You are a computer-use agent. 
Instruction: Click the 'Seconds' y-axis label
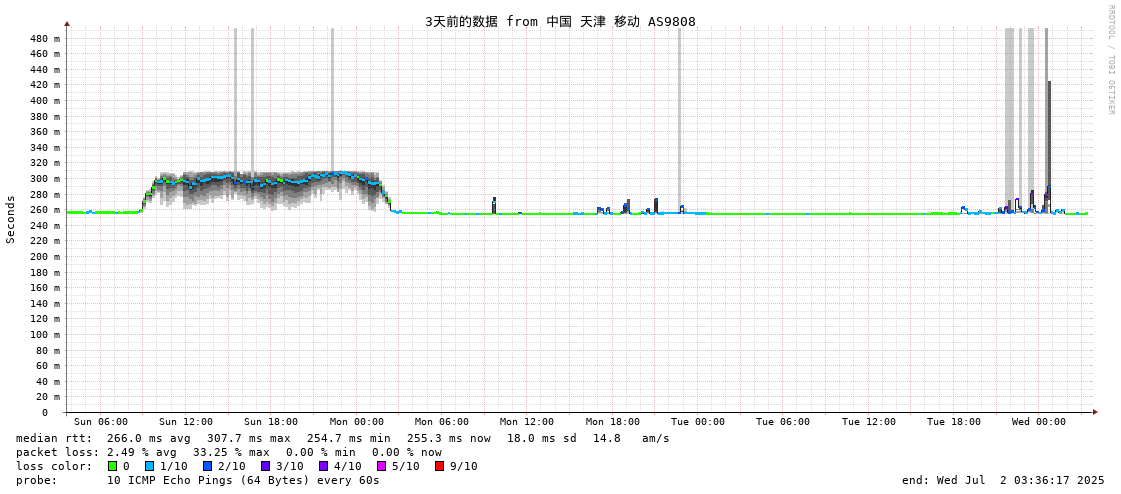pos(11,219)
